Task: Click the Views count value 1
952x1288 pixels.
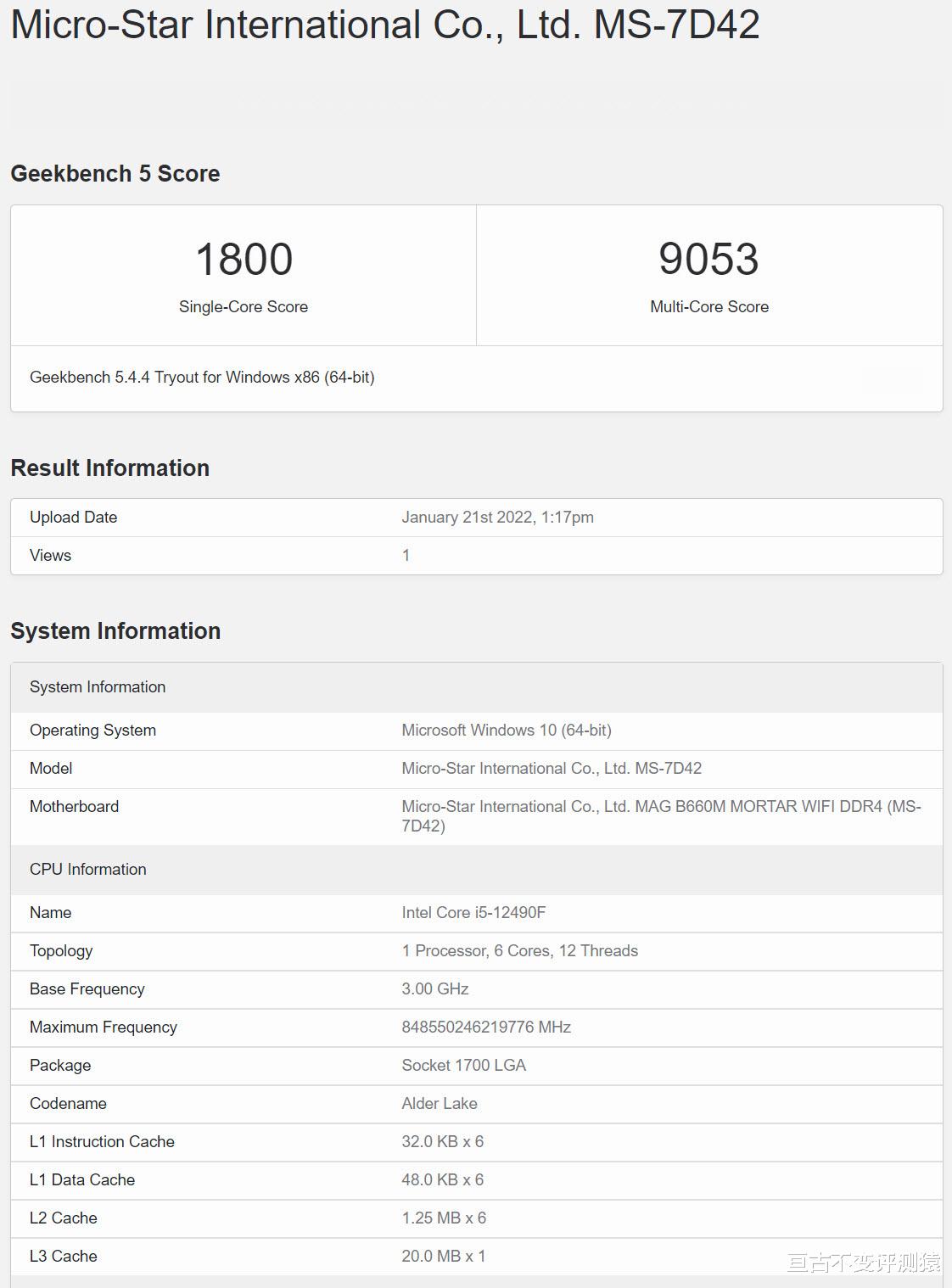Action: pyautogui.click(x=406, y=555)
